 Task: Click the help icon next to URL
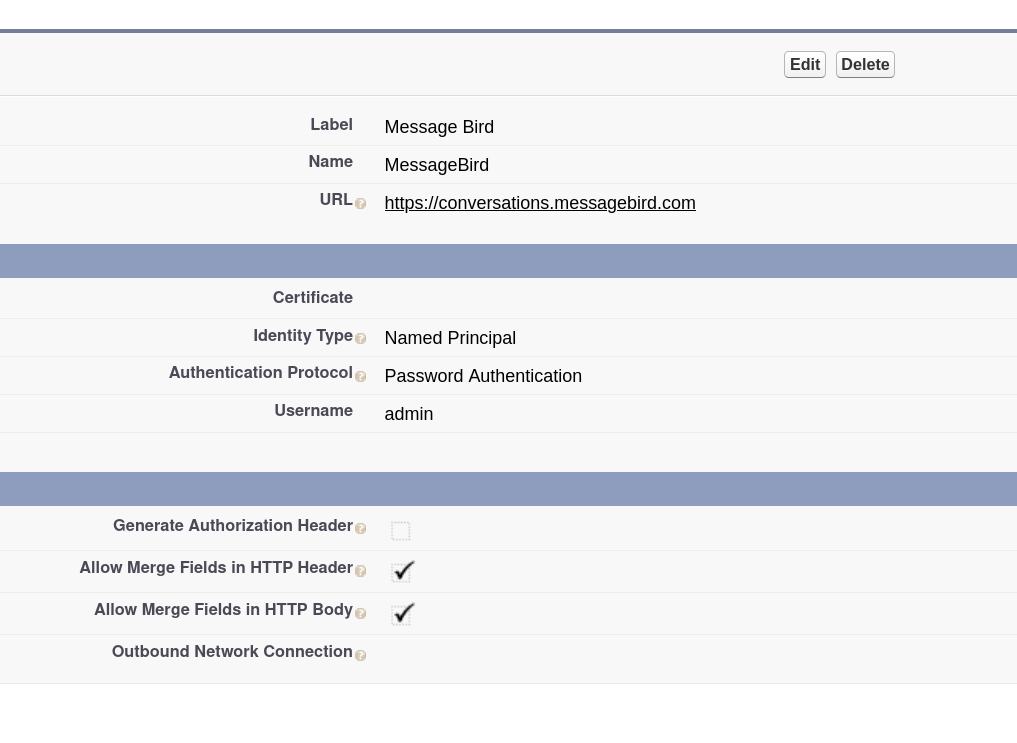click(x=361, y=204)
